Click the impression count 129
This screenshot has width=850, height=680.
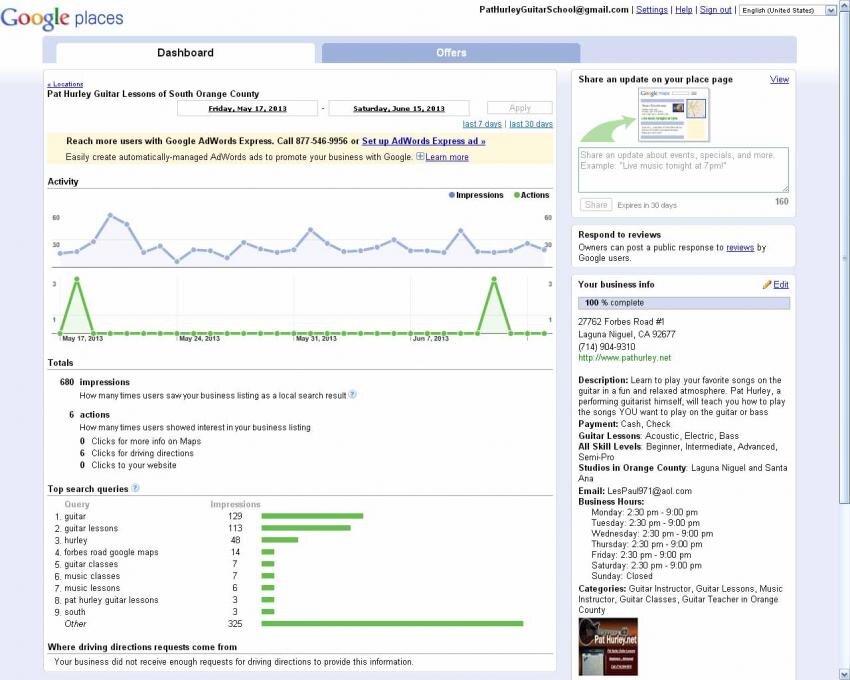coord(235,516)
